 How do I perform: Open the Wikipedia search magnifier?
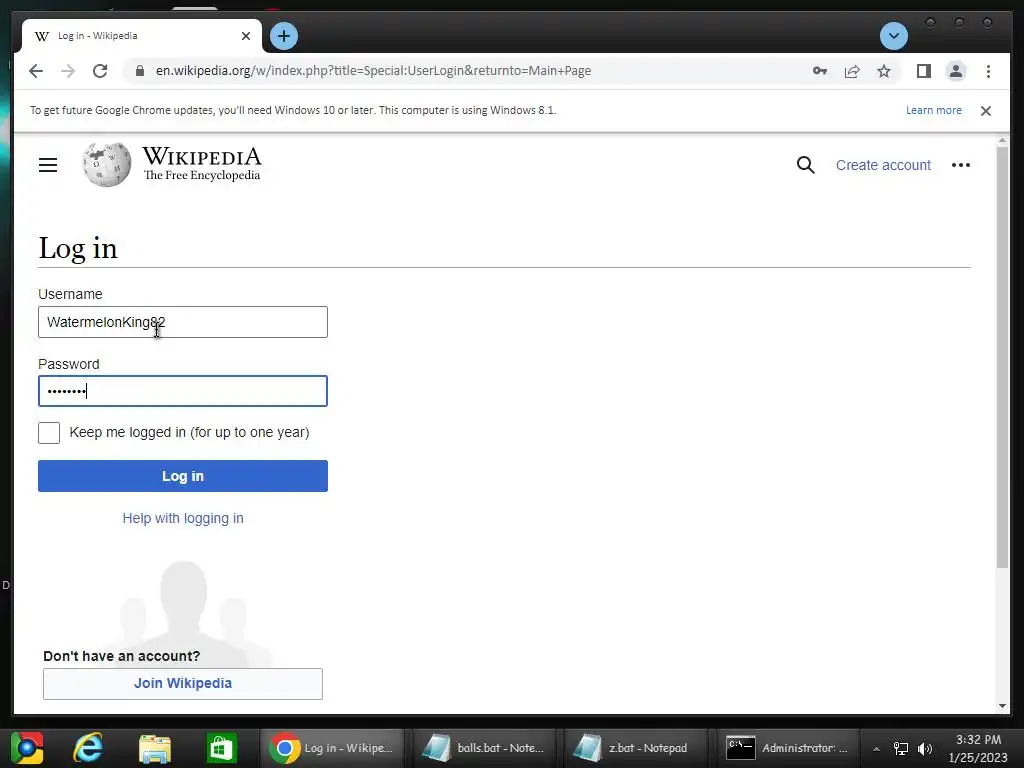point(805,165)
